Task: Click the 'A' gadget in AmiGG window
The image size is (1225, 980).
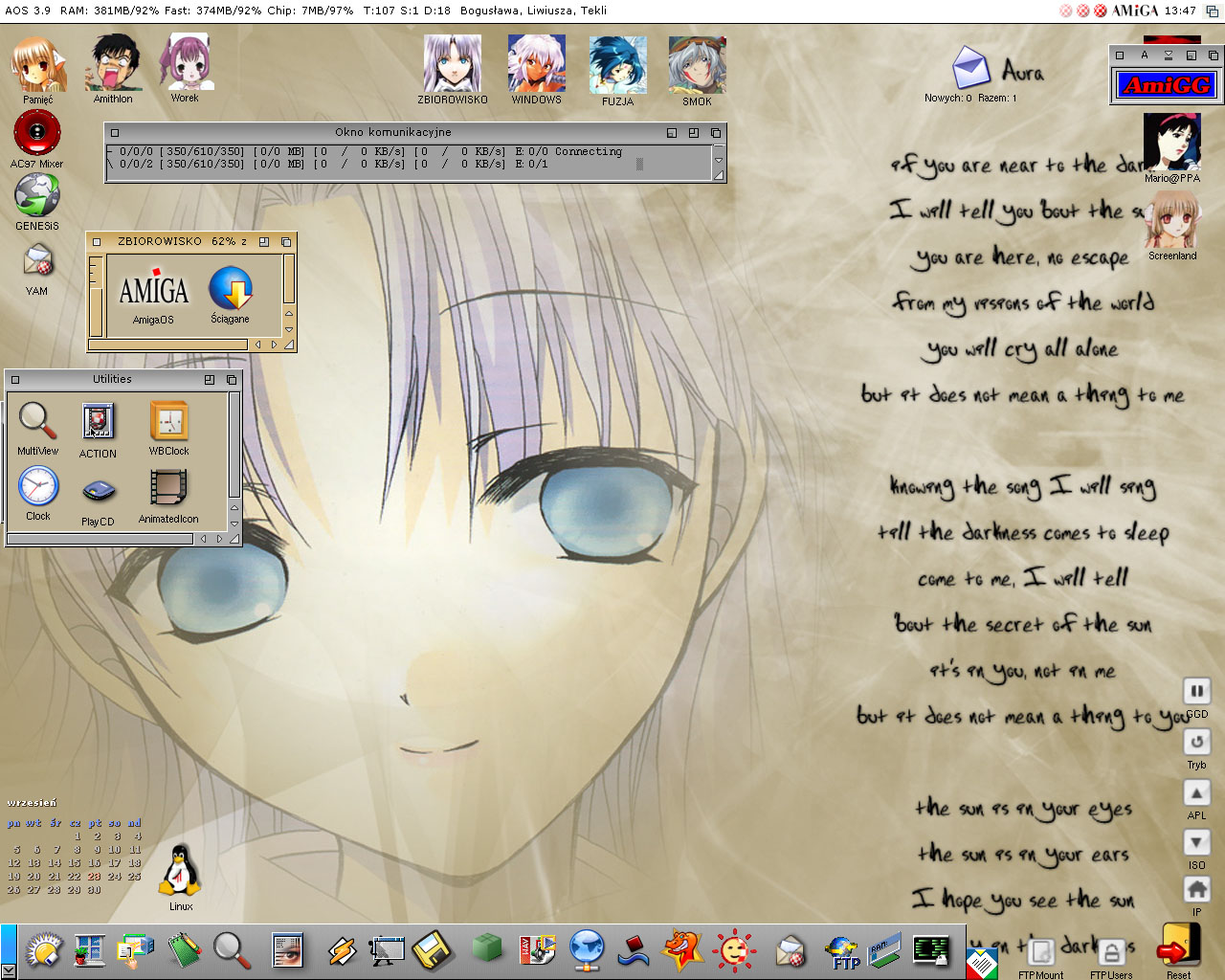Action: 1144,55
